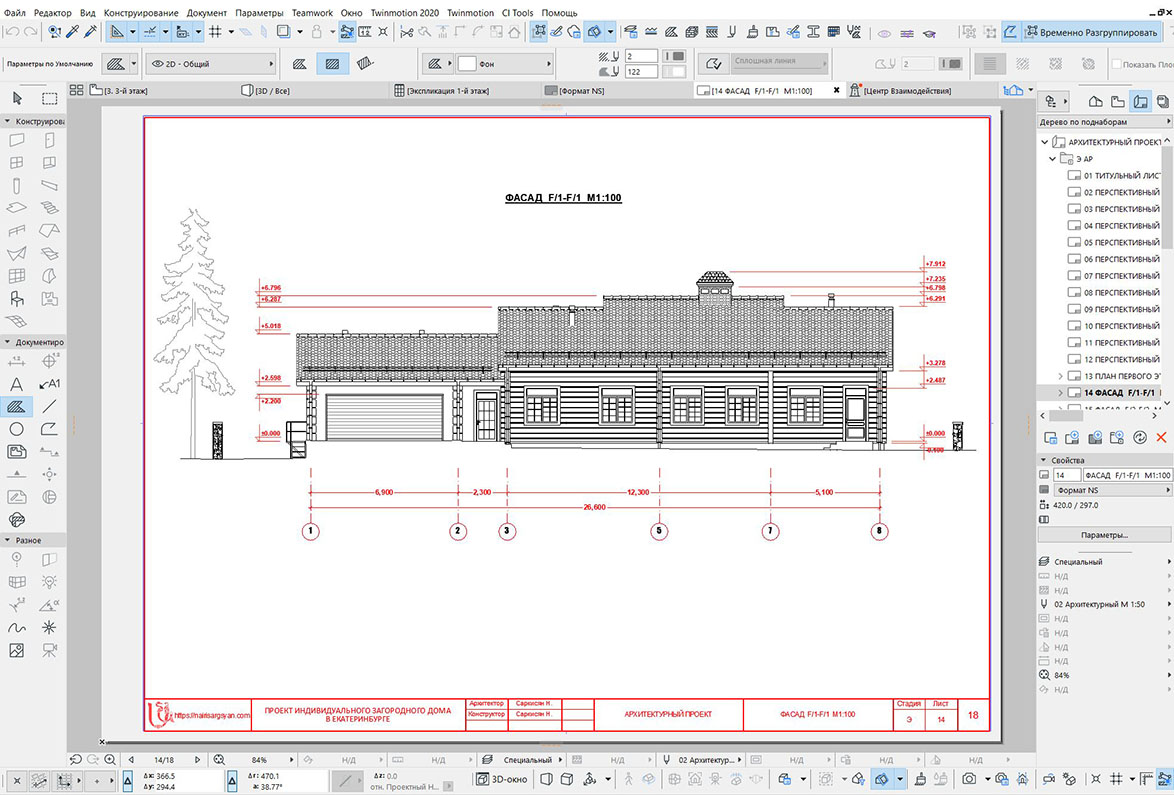Screen dimensions: 1174x795
Task: Switch to the 3. 3-й этаж tab
Action: point(126,91)
